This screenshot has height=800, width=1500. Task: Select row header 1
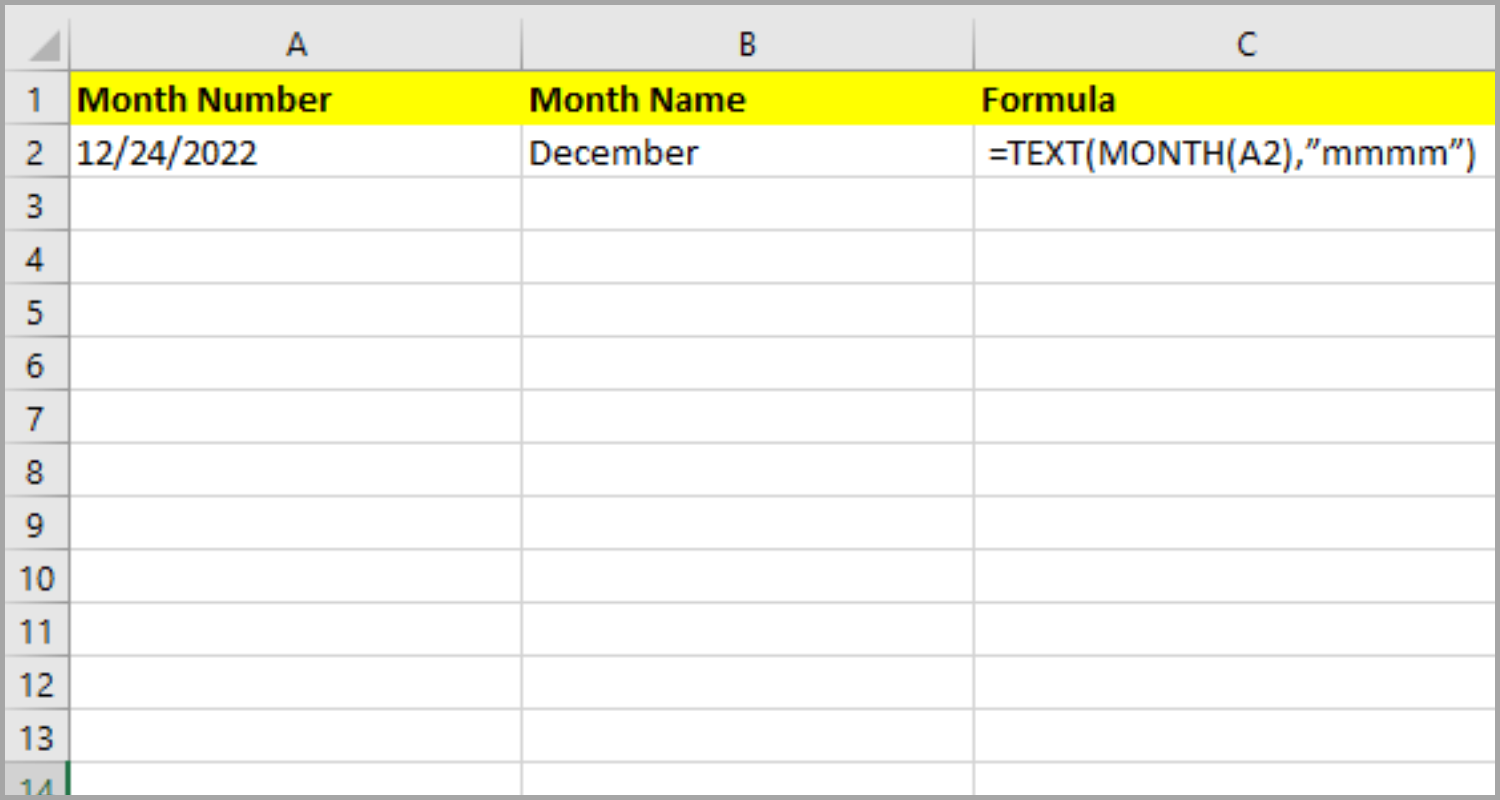point(37,98)
